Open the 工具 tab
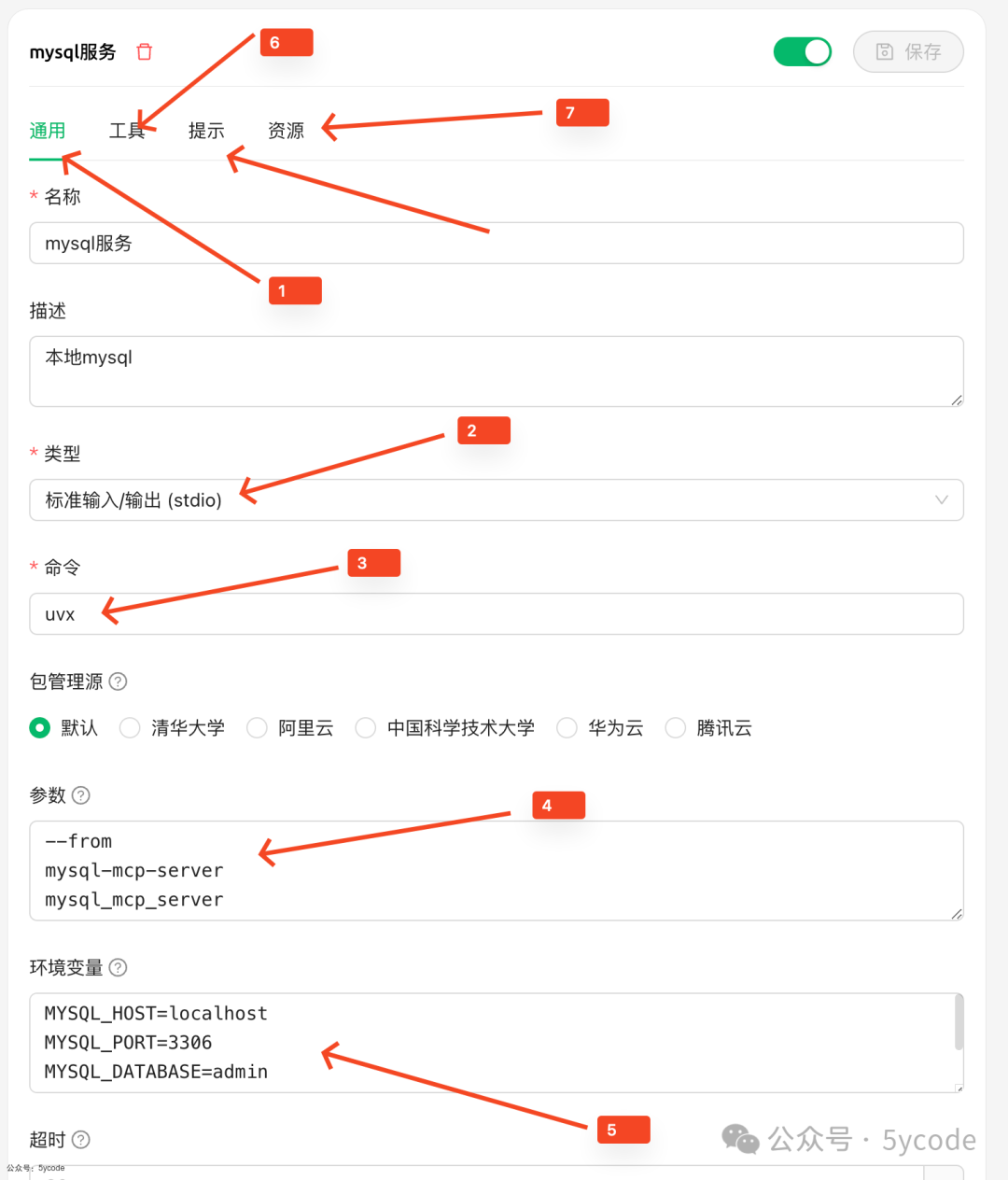The width and height of the screenshot is (1008, 1180). [x=127, y=131]
